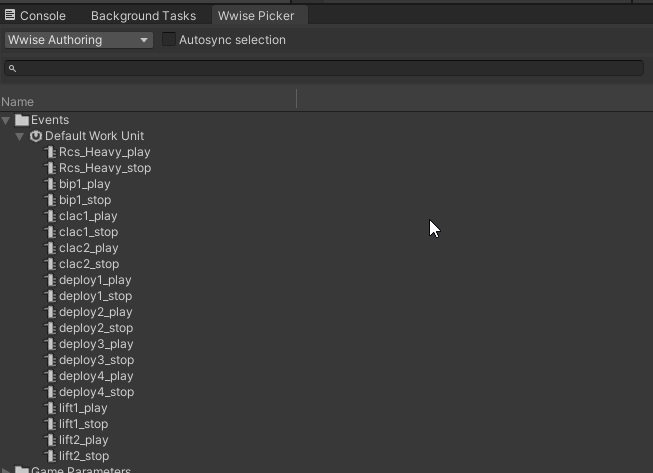The height and width of the screenshot is (473, 653).
Task: Focus the Wwise Picker search field
Action: pyautogui.click(x=324, y=68)
